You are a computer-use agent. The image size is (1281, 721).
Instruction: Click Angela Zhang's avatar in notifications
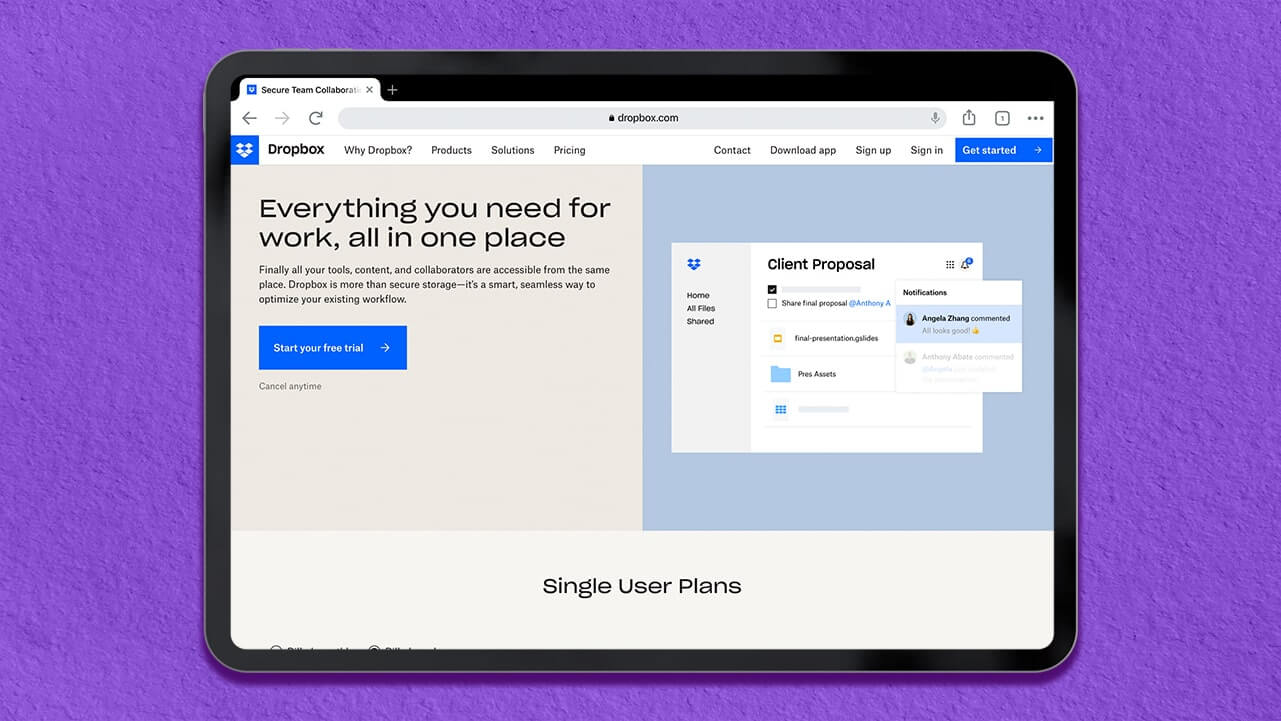click(x=910, y=319)
